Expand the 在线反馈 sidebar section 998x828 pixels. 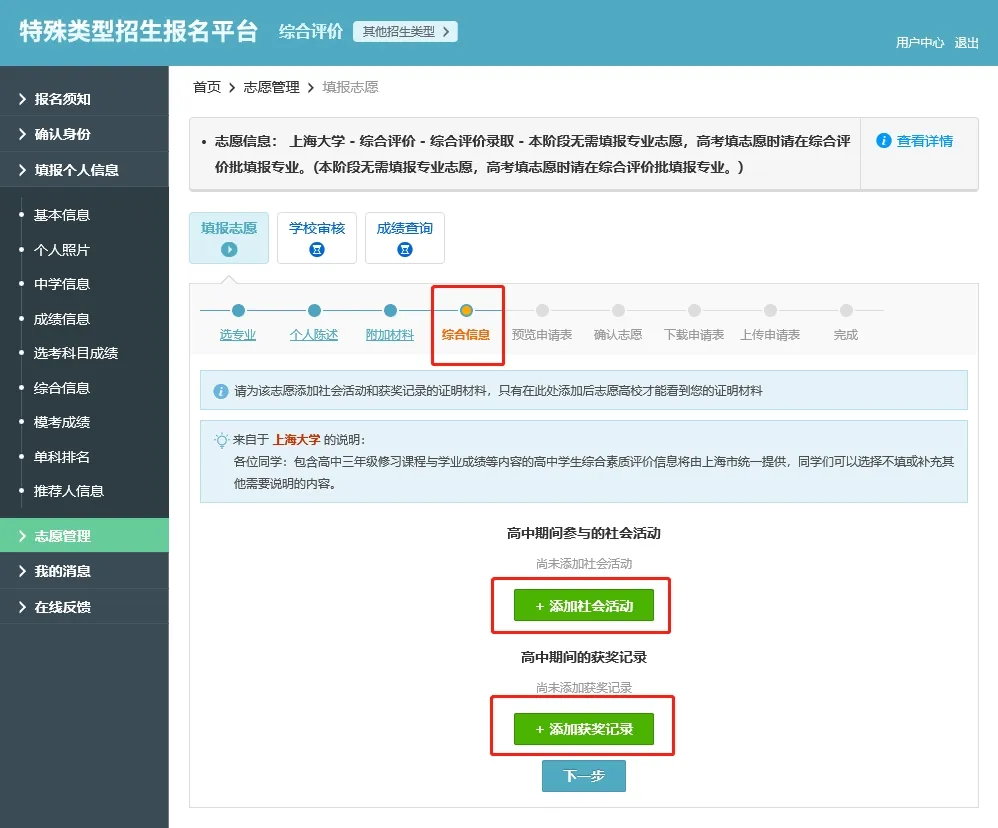coord(84,607)
